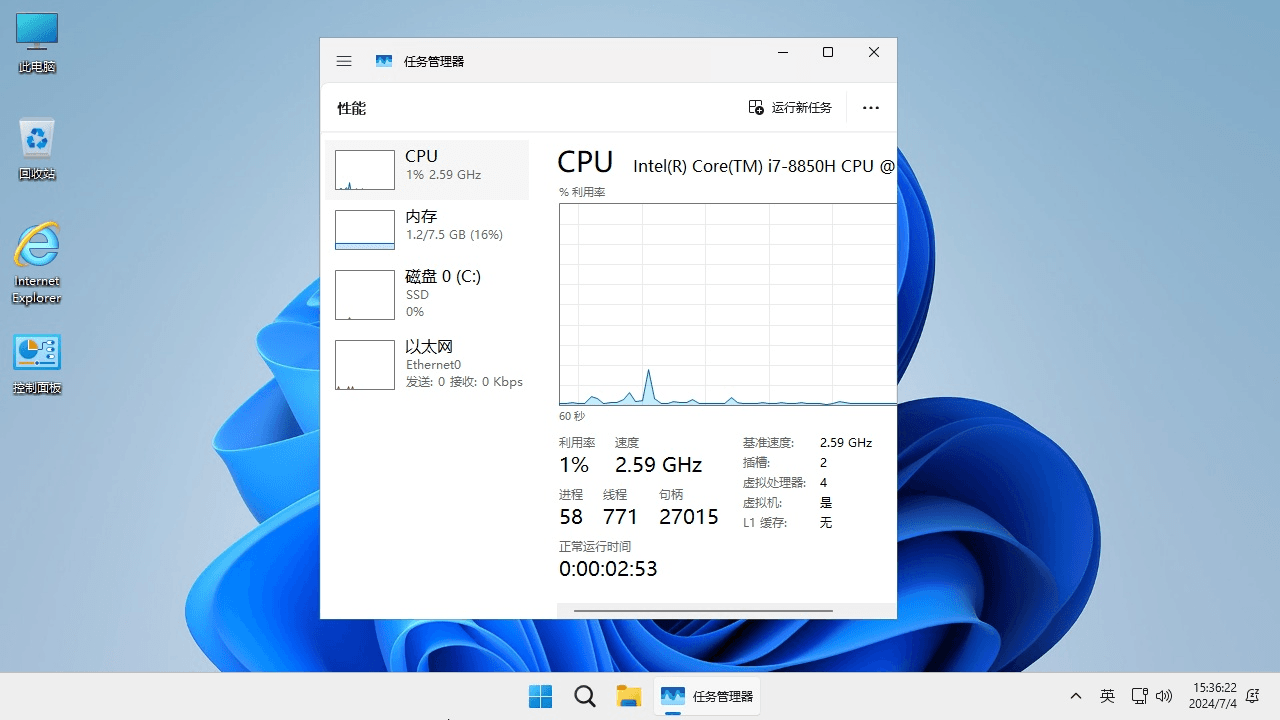
Task: Open the 磁盘 0 (C:) disk panel
Action: tap(428, 293)
